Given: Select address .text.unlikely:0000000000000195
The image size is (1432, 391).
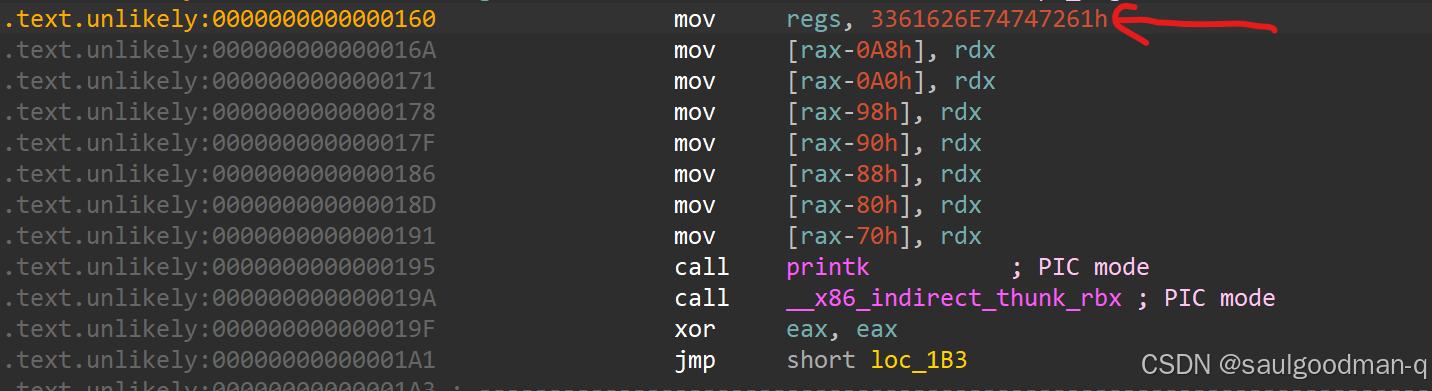Looking at the screenshot, I should (x=220, y=267).
